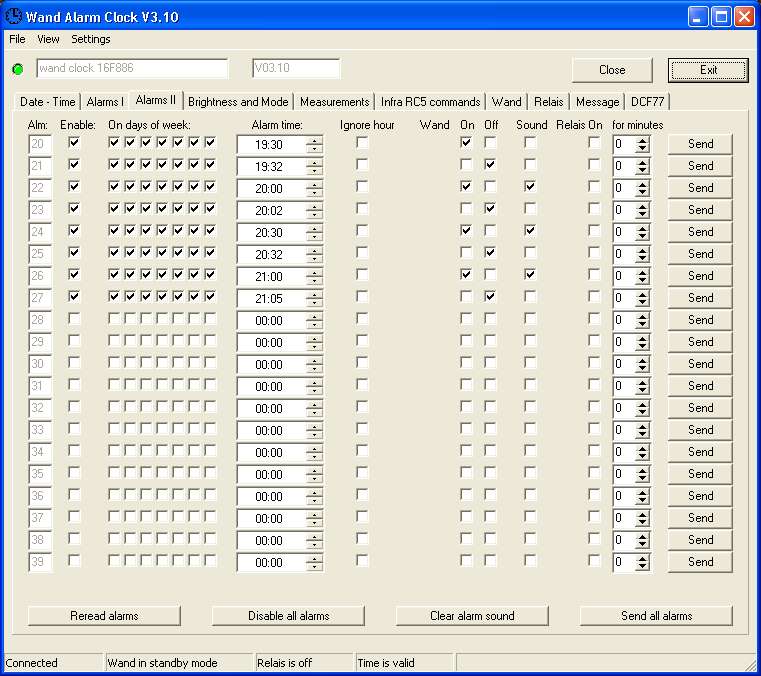
Task: Click the wand clock 16F886 device field
Action: coord(132,68)
